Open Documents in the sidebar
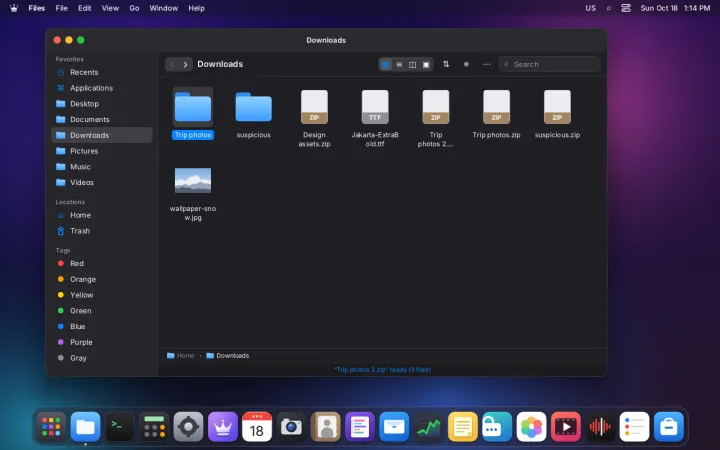 tap(101, 119)
